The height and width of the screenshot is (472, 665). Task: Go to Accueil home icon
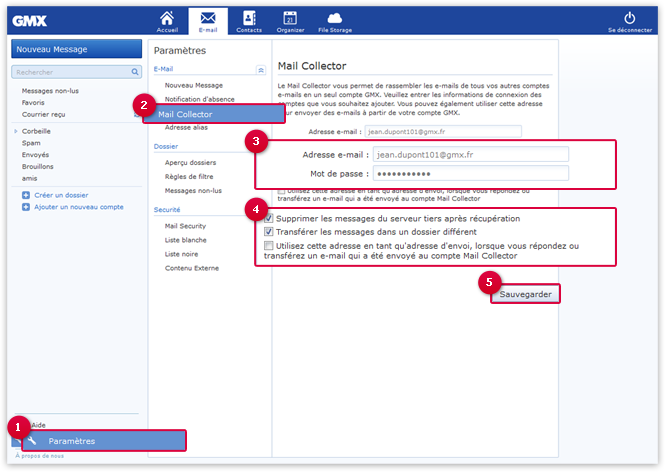pos(167,19)
